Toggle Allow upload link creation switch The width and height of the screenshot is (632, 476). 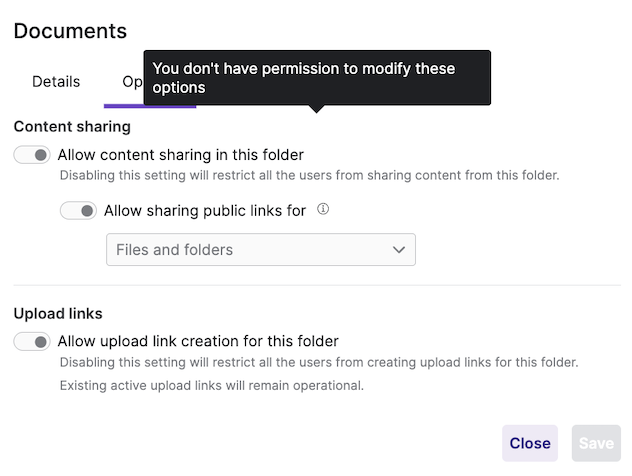[x=32, y=342]
